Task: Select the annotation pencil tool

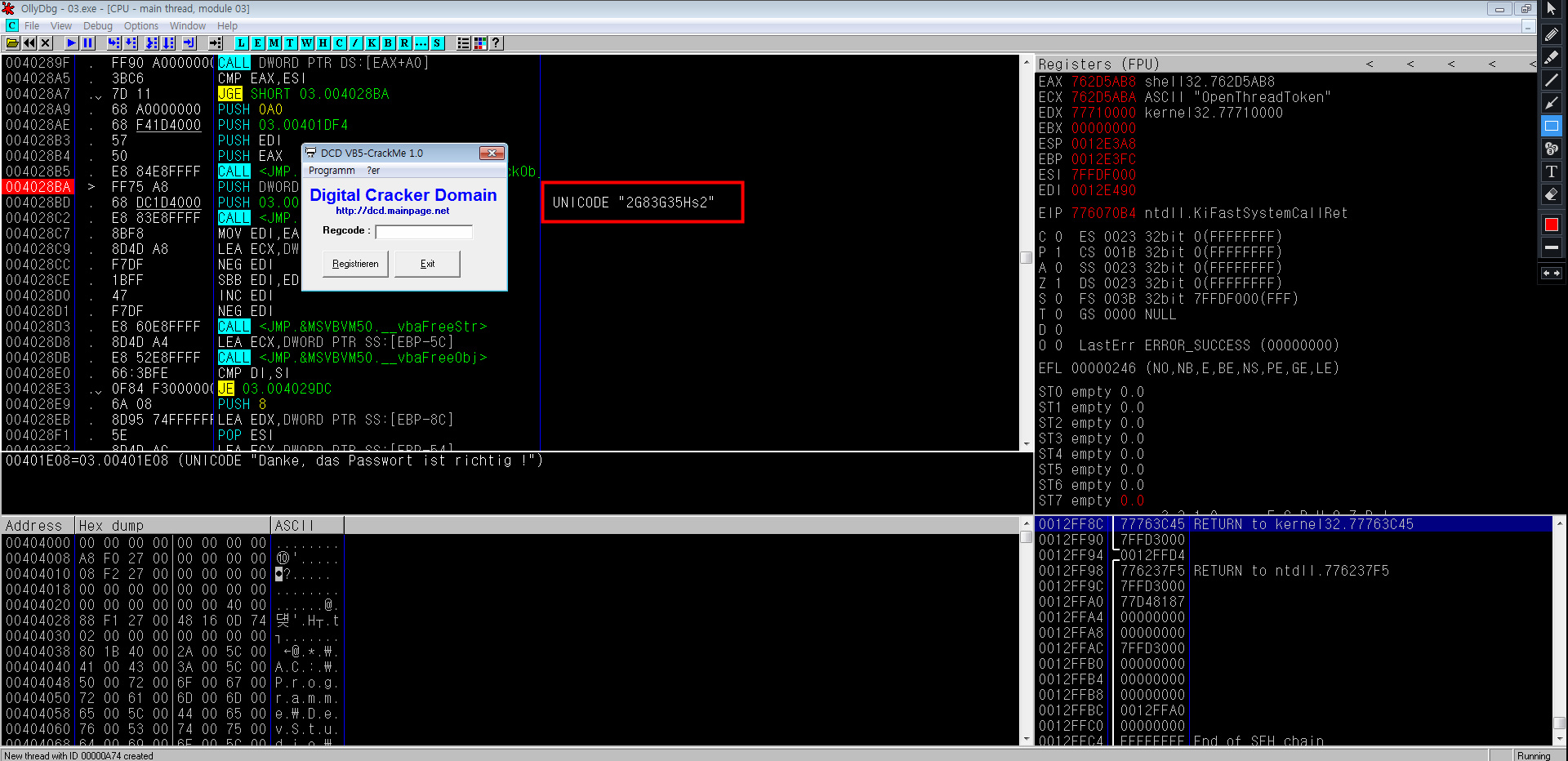Action: point(1552,34)
